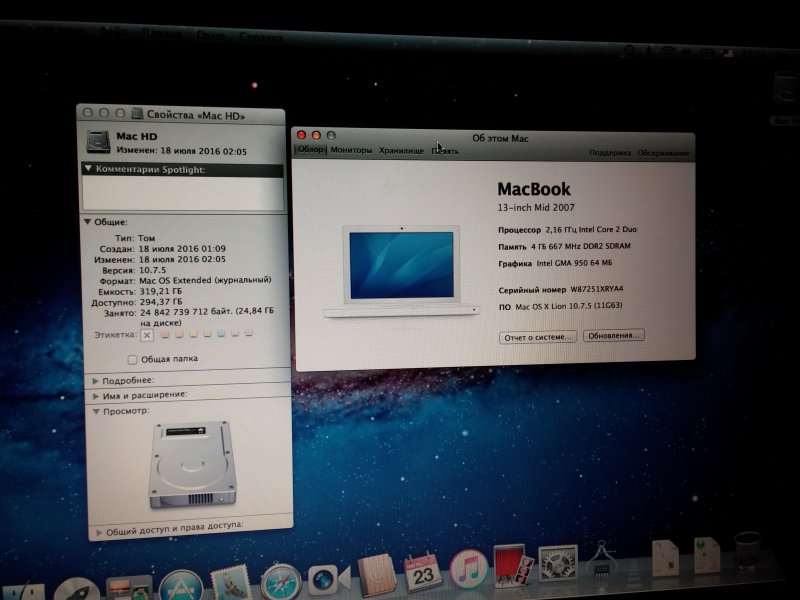800x600 pixels.
Task: Open the Calendar dock icon showing 23
Action: pos(422,573)
